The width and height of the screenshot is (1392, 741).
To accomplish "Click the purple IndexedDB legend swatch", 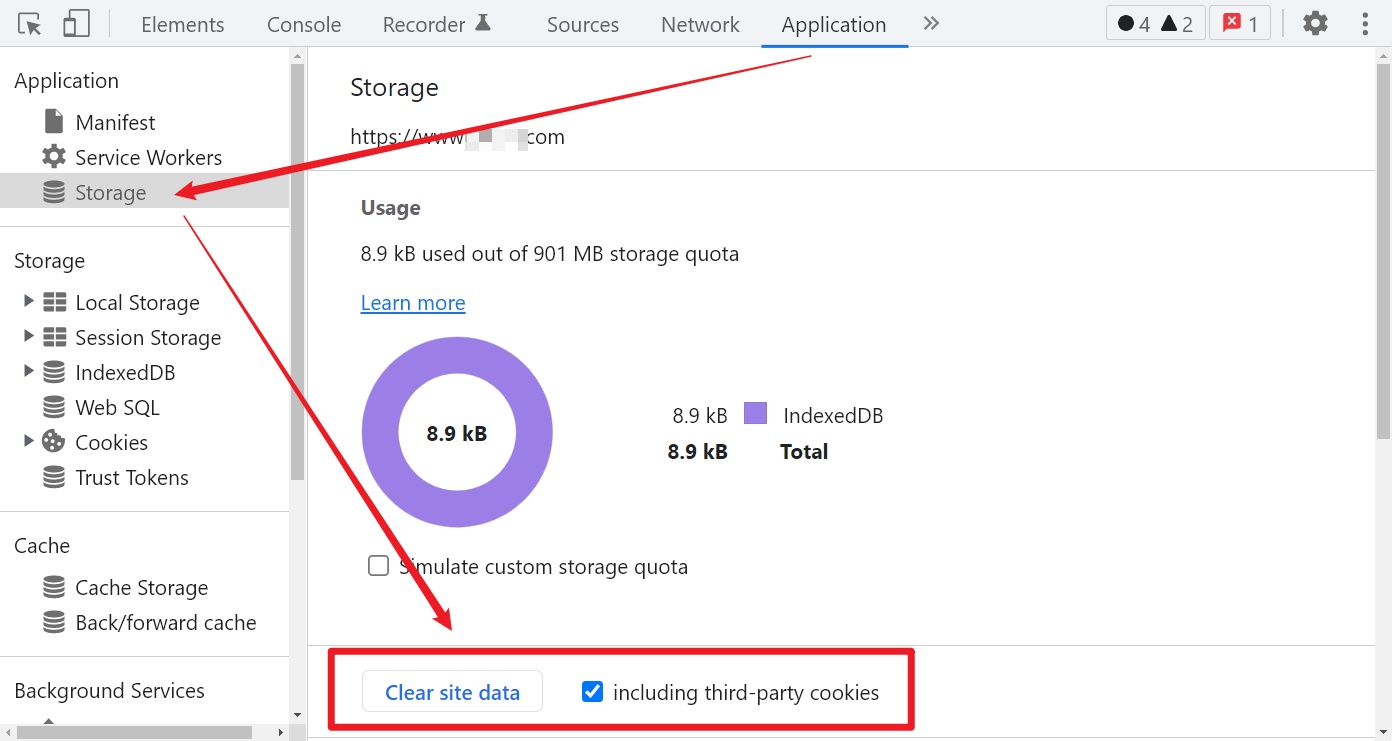I will click(755, 413).
